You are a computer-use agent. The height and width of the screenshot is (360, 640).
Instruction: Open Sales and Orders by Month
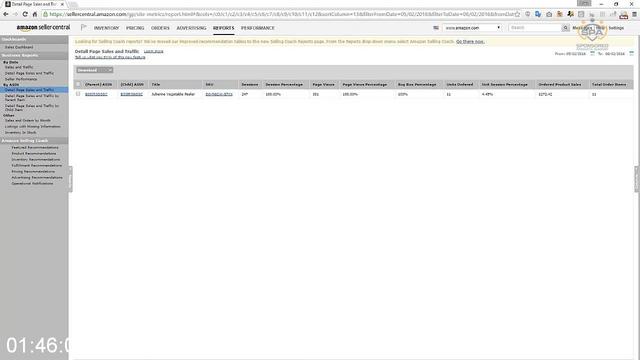[x=28, y=120]
